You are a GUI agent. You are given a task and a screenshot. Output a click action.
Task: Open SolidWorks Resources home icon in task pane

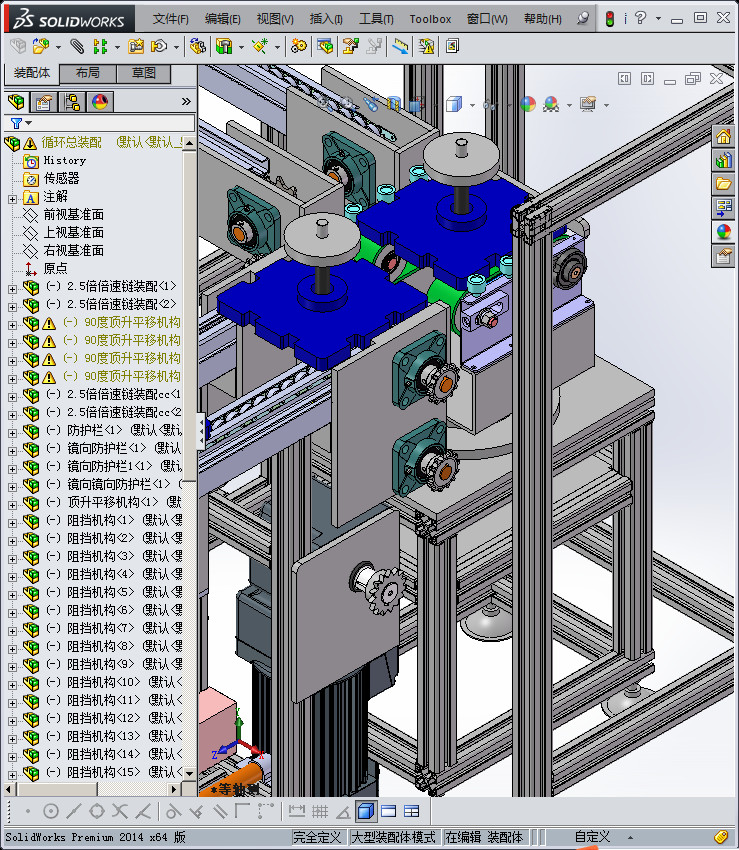click(x=724, y=137)
